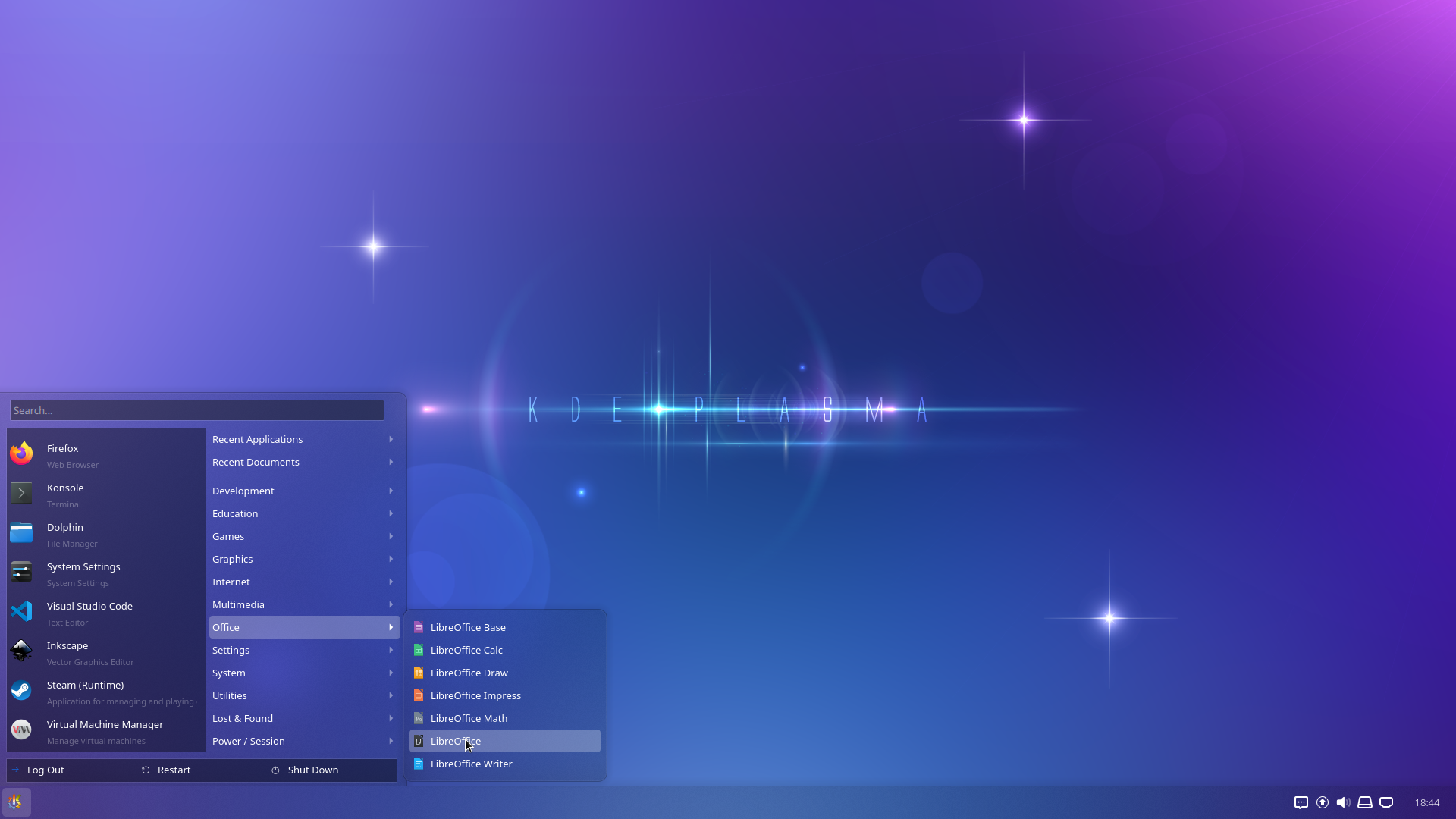Open Dolphin file manager icon
This screenshot has height=819, width=1456.
[21, 532]
